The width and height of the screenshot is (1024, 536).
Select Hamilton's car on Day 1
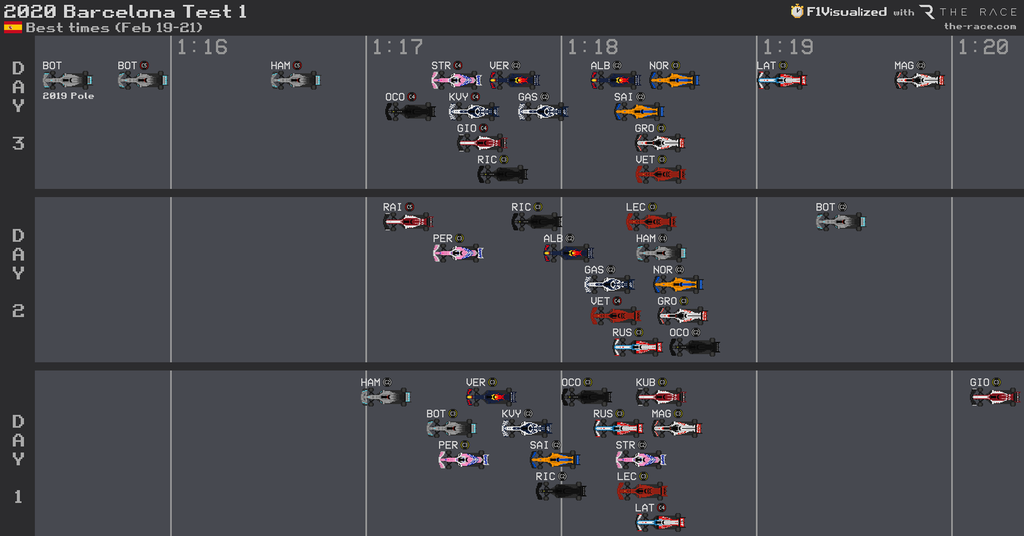pos(386,397)
